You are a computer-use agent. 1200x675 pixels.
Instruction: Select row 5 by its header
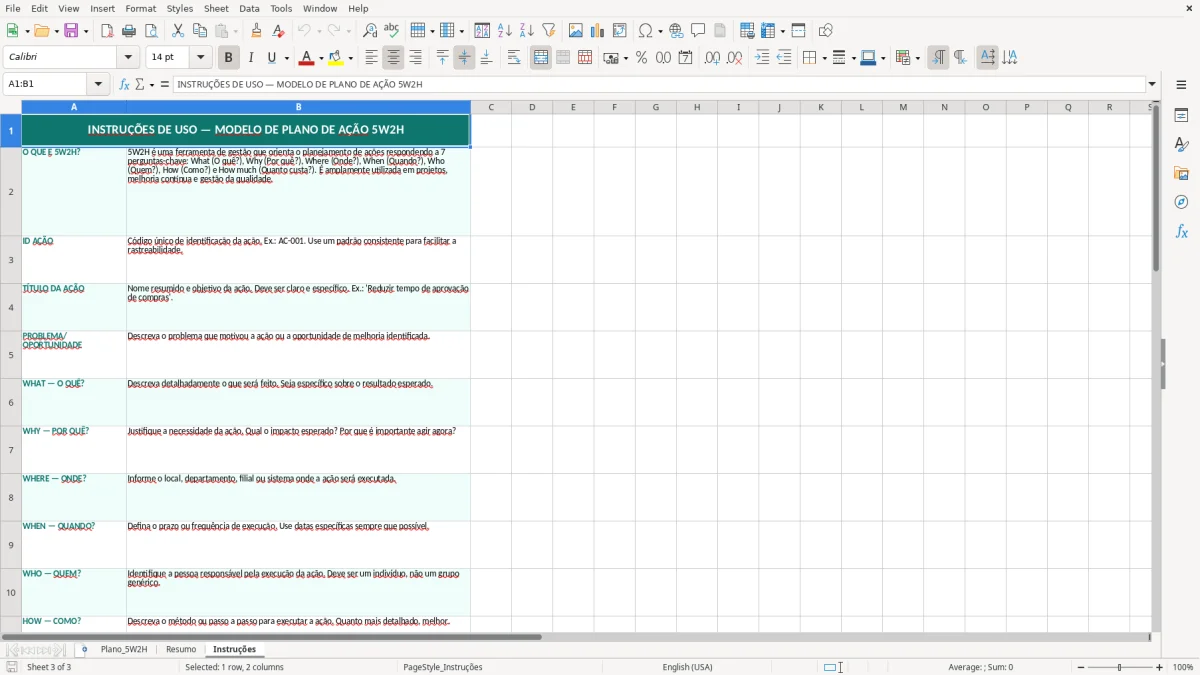(x=11, y=355)
